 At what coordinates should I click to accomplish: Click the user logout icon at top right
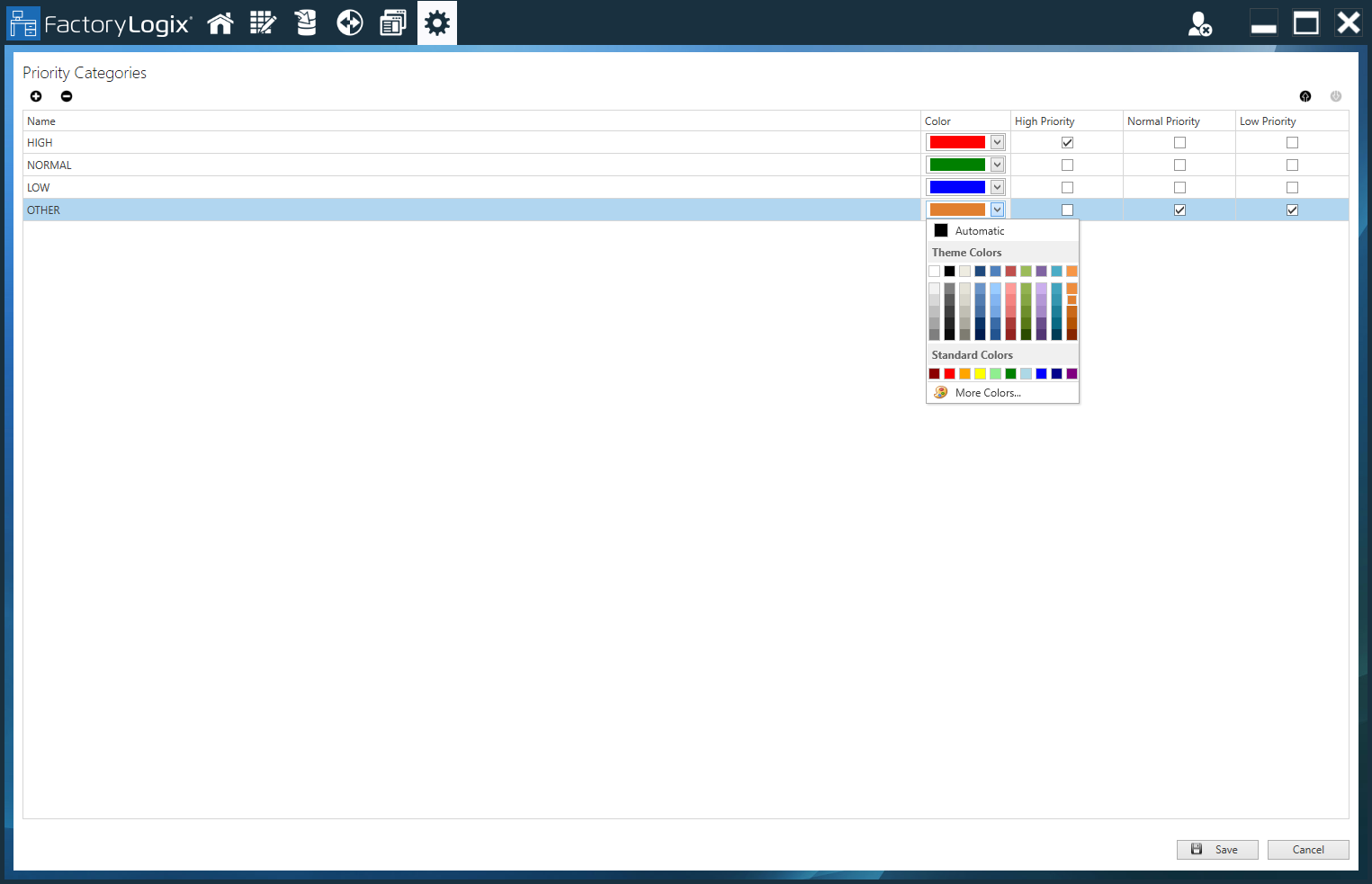1200,25
